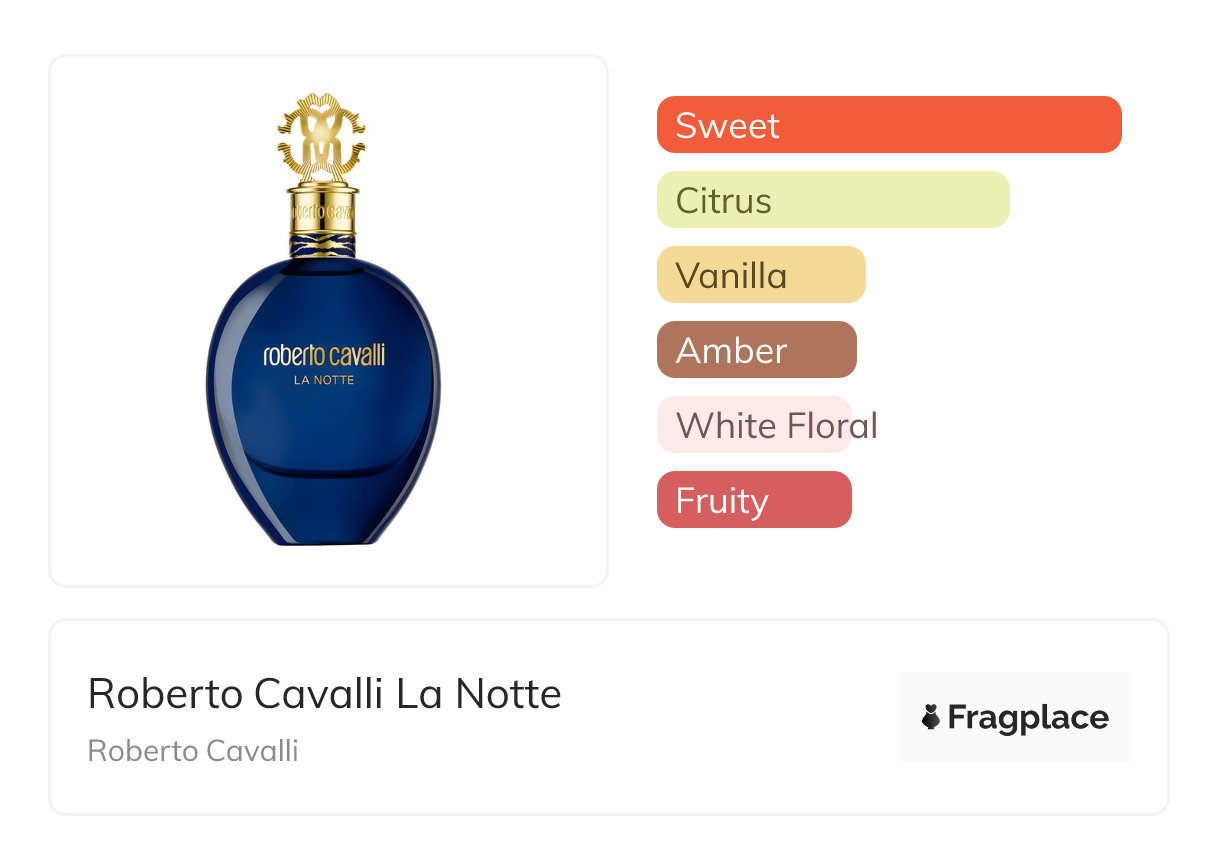The height and width of the screenshot is (864, 1218).
Task: Click 'LA NOTTE' text on the bottle
Action: (323, 380)
